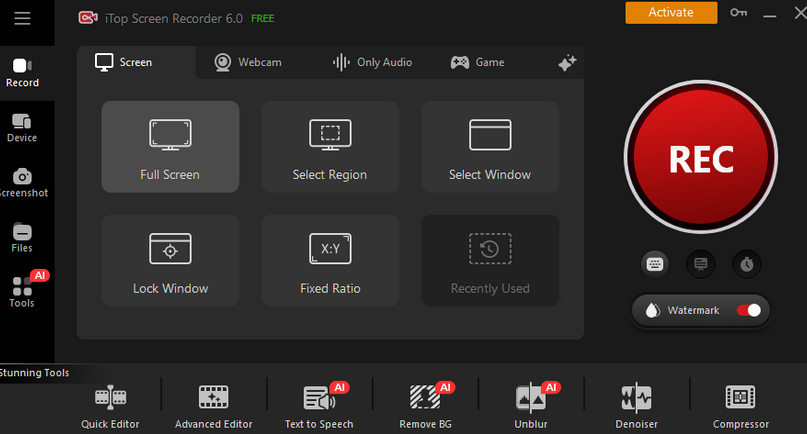This screenshot has width=807, height=434.
Task: Open Quick Editor tool
Action: (x=110, y=407)
